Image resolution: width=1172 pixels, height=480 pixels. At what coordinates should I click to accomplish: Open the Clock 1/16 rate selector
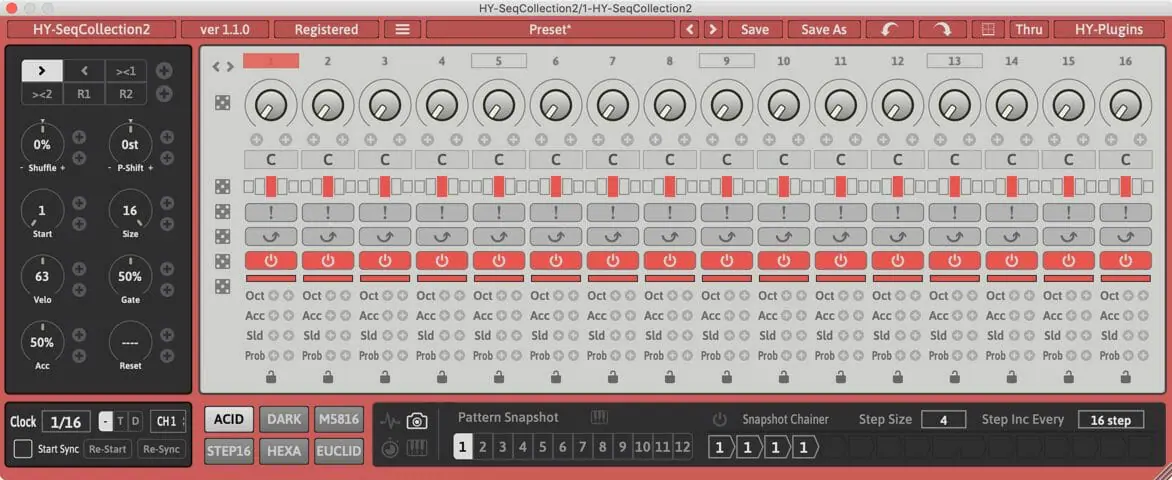point(68,421)
